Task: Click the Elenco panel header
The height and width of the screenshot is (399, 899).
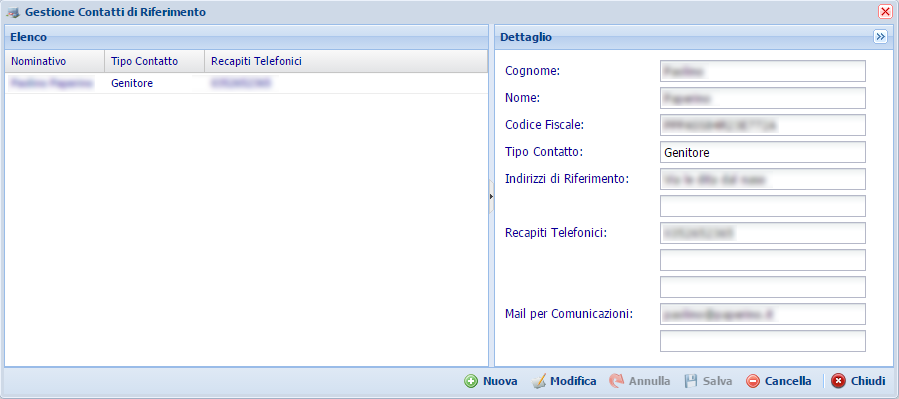Action: click(x=246, y=37)
